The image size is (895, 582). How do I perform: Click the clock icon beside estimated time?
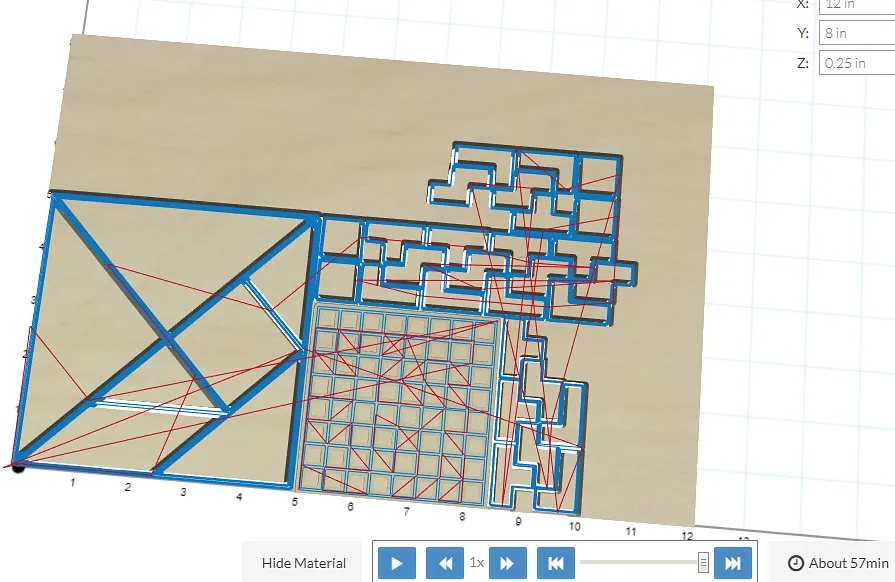tap(796, 563)
